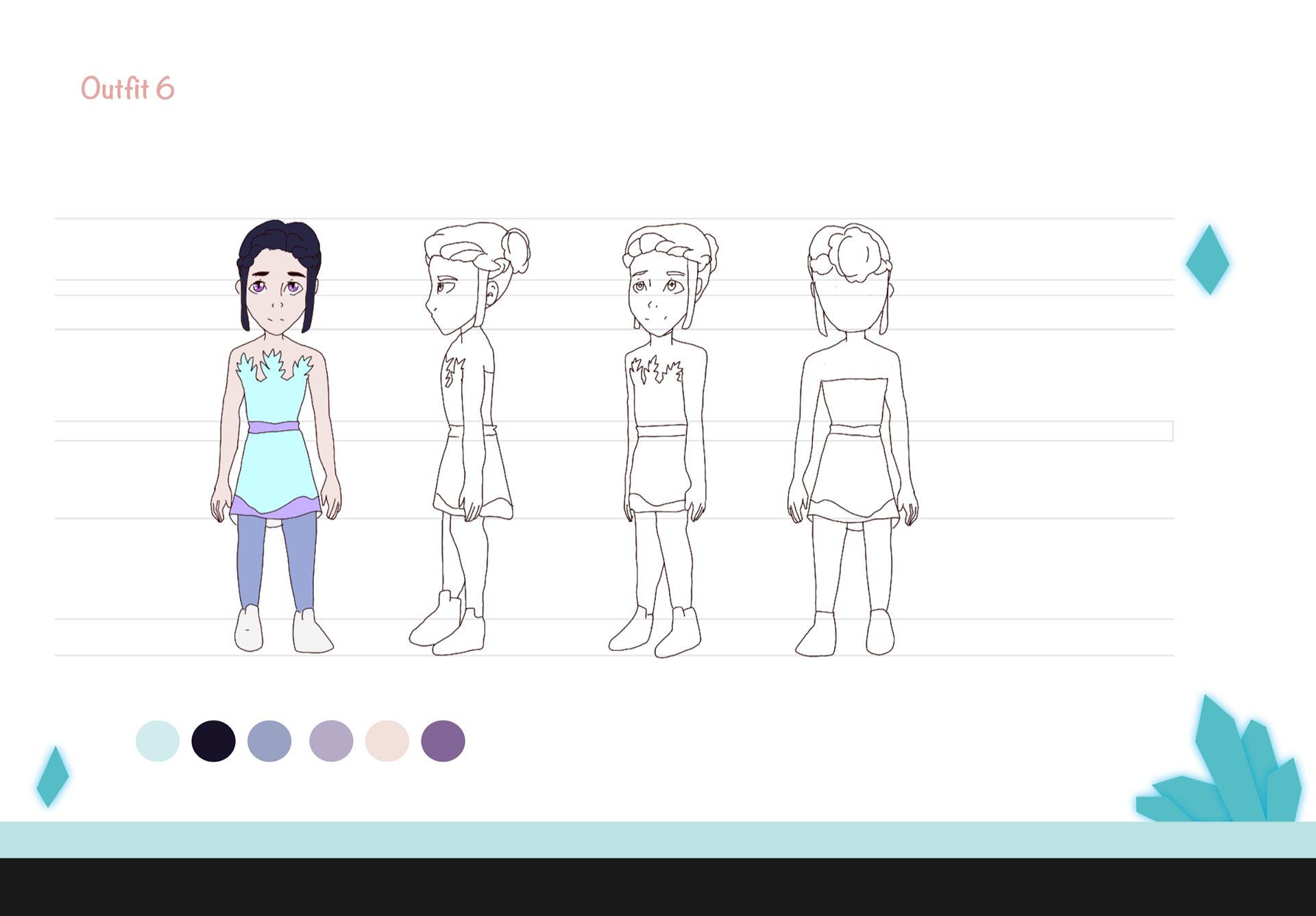1316x916 pixels.
Task: Pick the pale skin-tone color swatch
Action: pyautogui.click(x=387, y=741)
